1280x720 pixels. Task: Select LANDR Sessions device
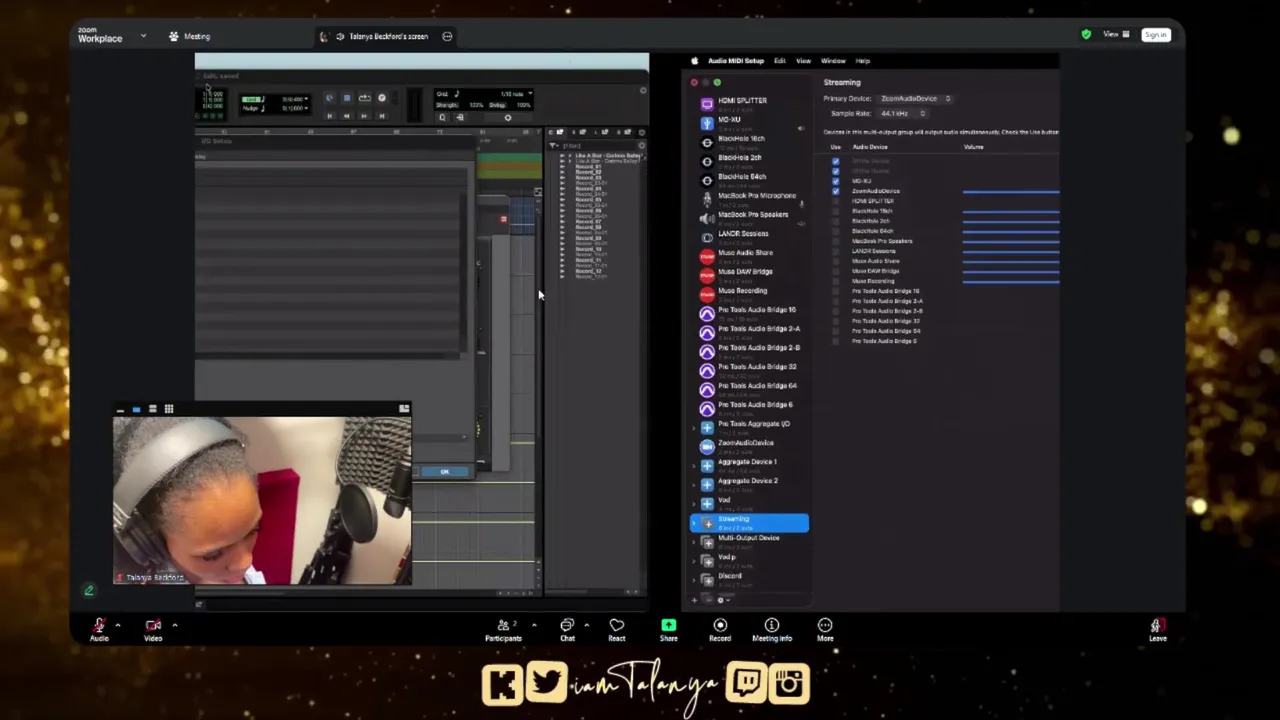tap(748, 237)
